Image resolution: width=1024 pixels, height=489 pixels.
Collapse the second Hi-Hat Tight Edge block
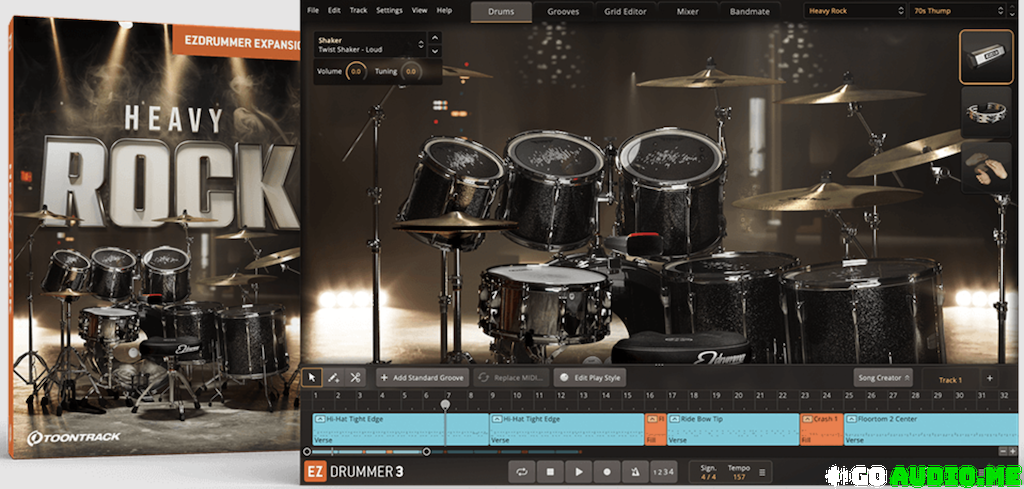click(496, 419)
